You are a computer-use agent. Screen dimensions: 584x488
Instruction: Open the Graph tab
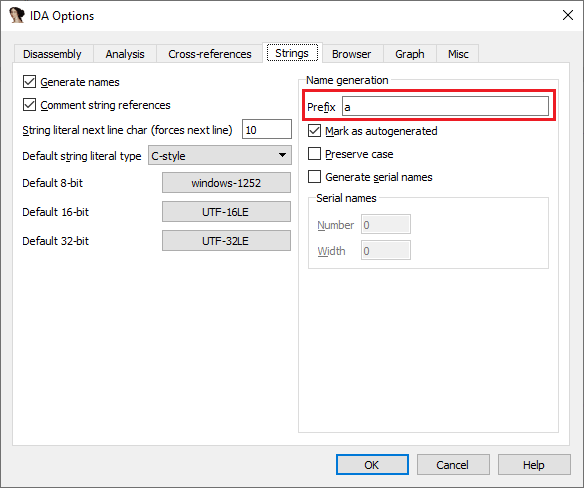409,54
